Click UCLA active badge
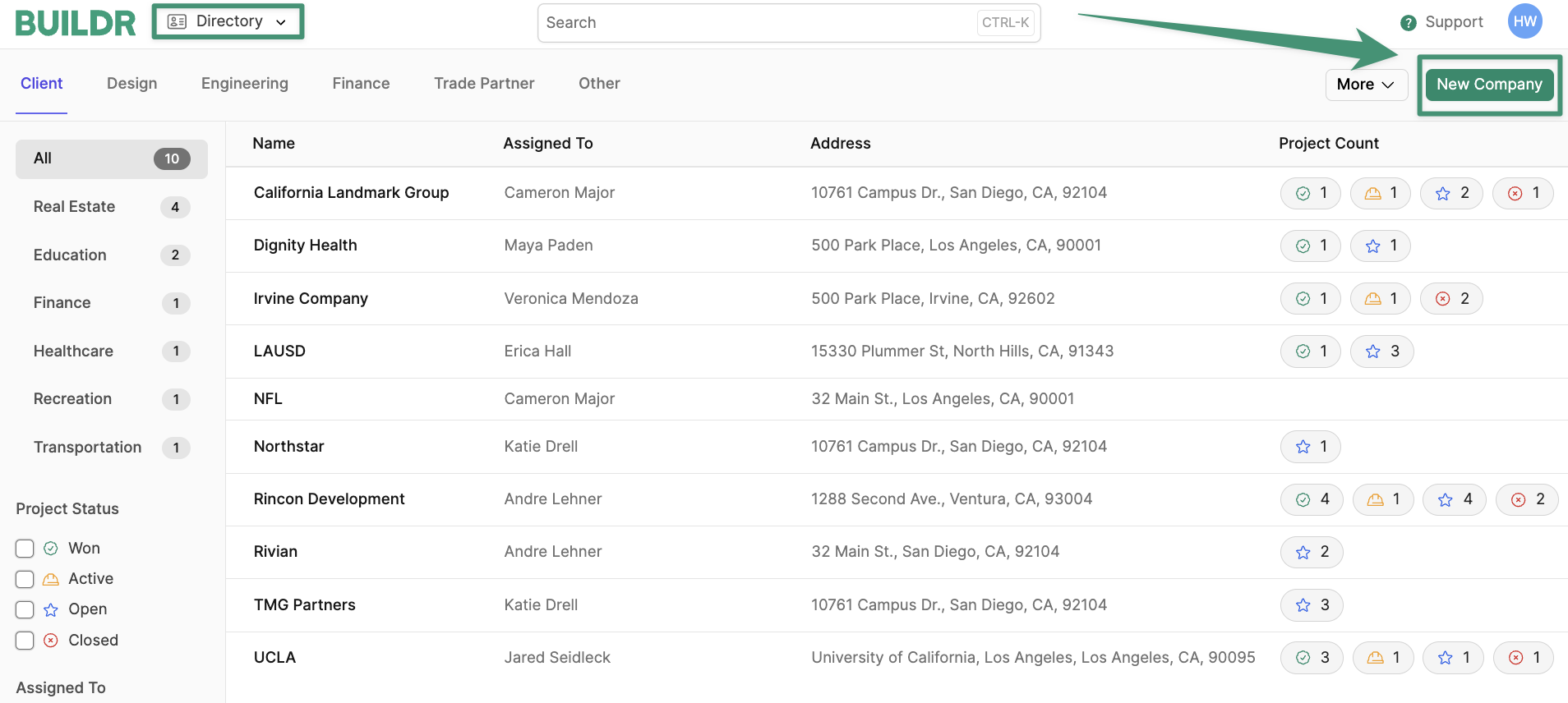The width and height of the screenshot is (1568, 703). click(1384, 658)
